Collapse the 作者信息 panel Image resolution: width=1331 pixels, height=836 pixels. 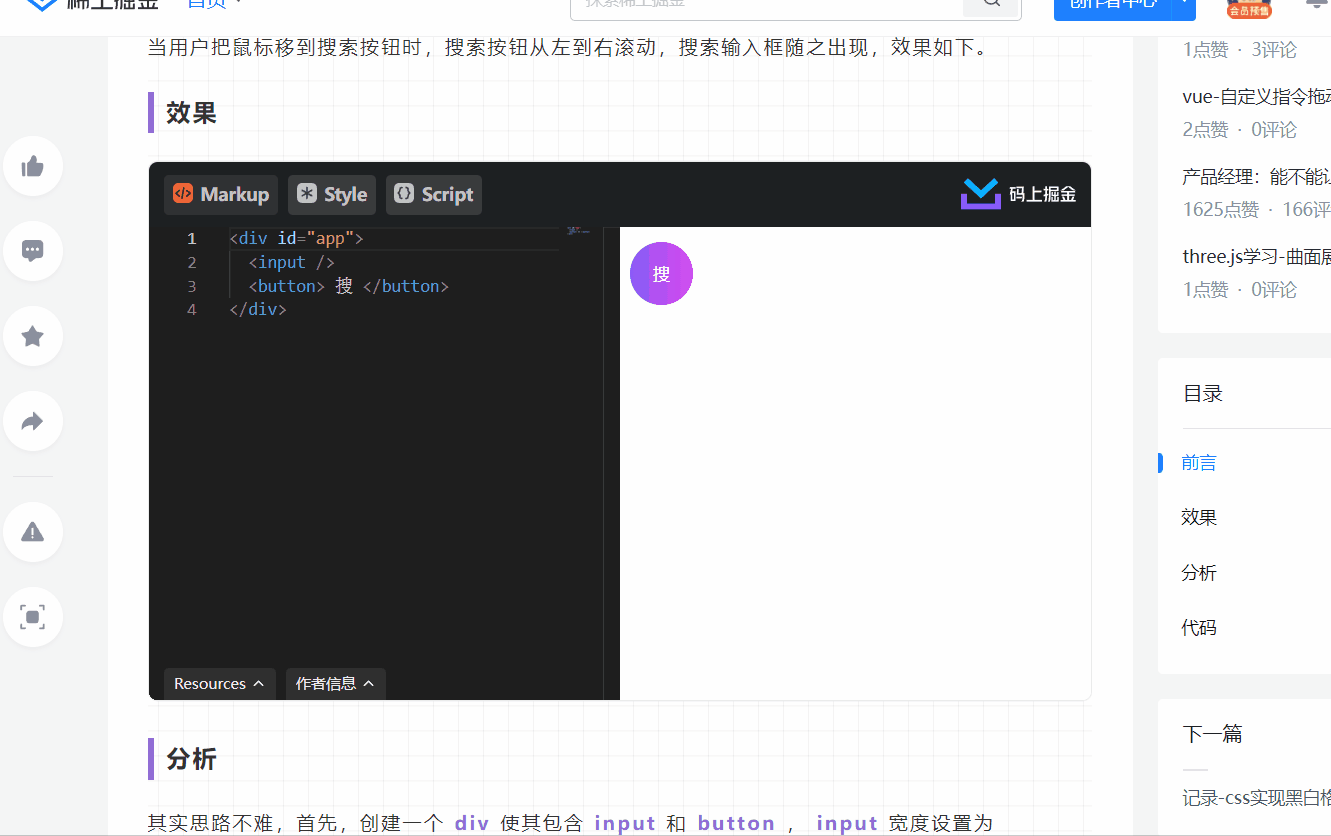pos(335,683)
